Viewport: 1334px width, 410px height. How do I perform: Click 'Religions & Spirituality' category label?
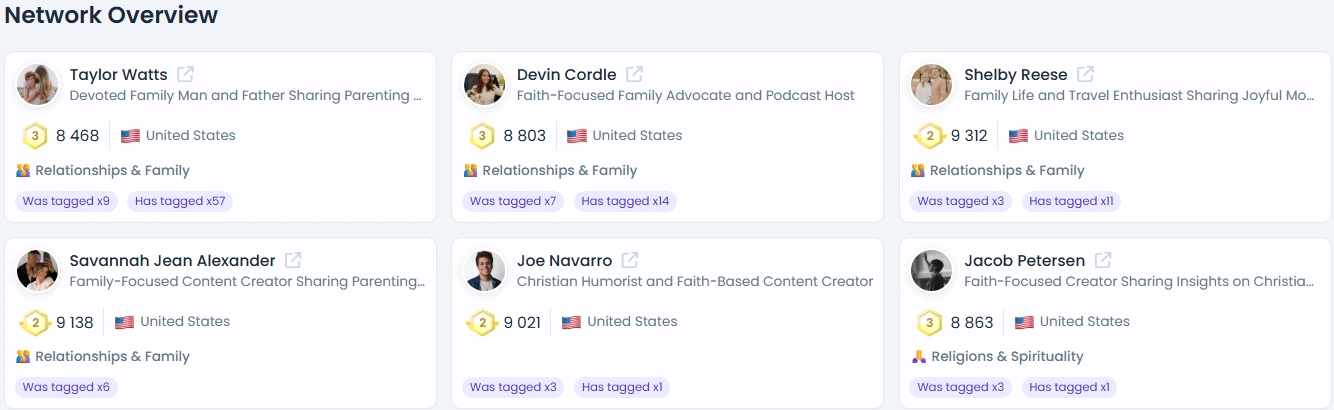click(x=1007, y=357)
